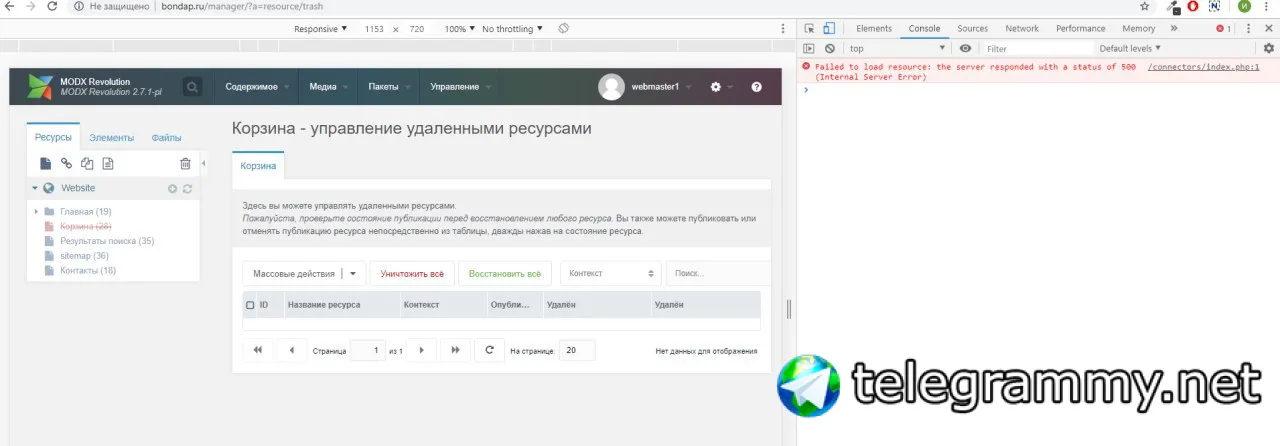Image resolution: width=1280 pixels, height=446 pixels.
Task: Open the Контекст filter combo box
Action: (x=610, y=273)
